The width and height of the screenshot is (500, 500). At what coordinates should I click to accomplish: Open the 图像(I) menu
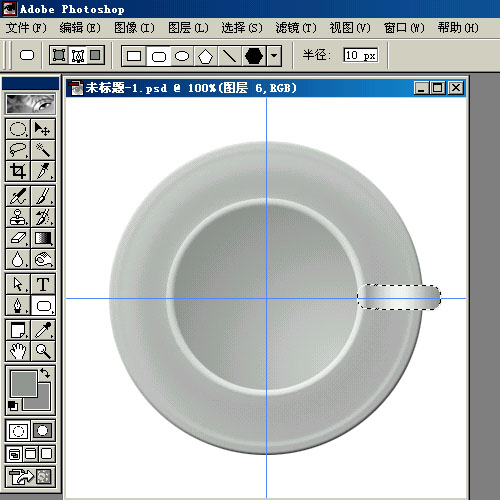[134, 28]
